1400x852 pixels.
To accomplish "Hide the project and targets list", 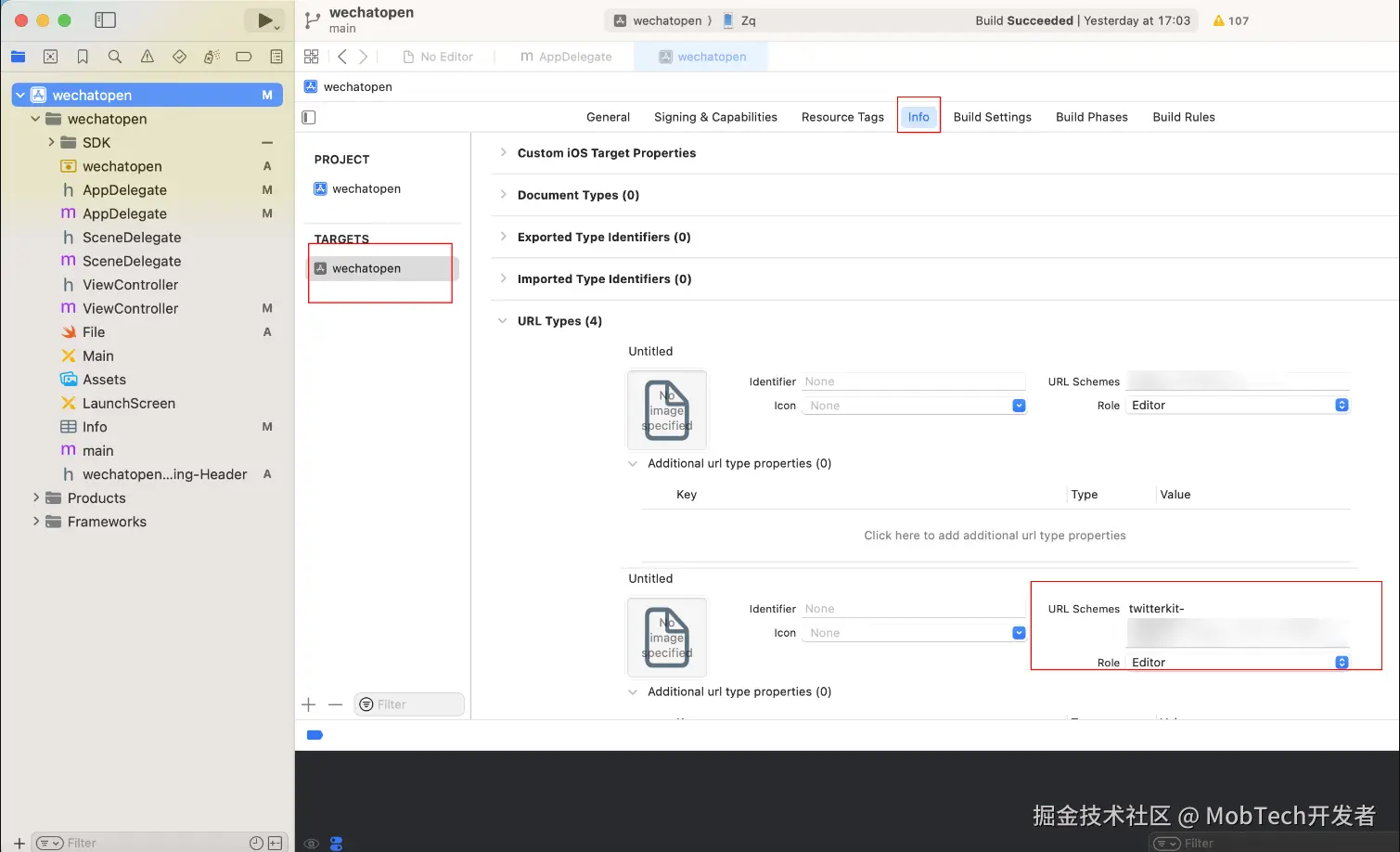I will 309,117.
